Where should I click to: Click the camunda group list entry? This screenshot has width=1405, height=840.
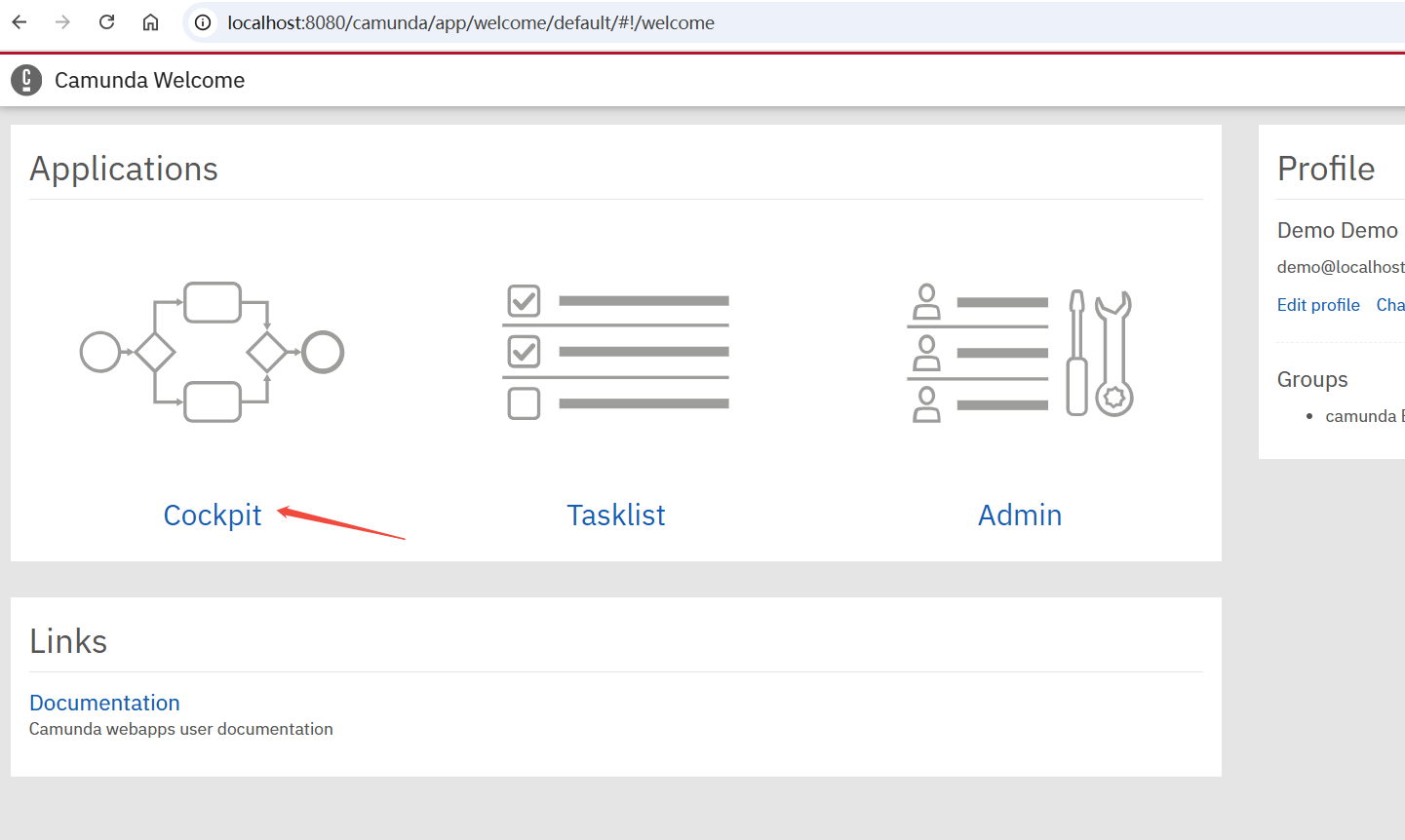pos(1363,416)
